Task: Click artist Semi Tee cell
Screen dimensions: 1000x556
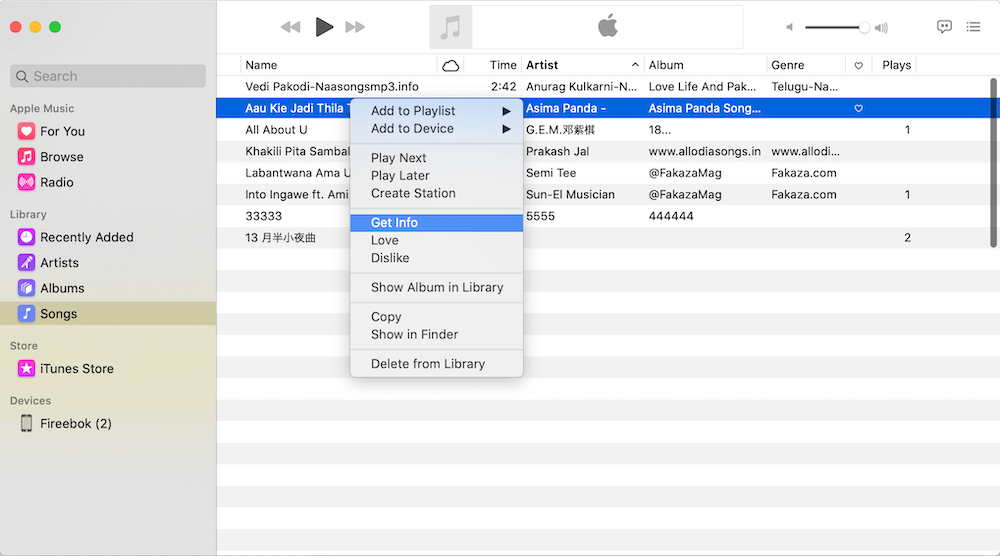Action: pos(551,173)
